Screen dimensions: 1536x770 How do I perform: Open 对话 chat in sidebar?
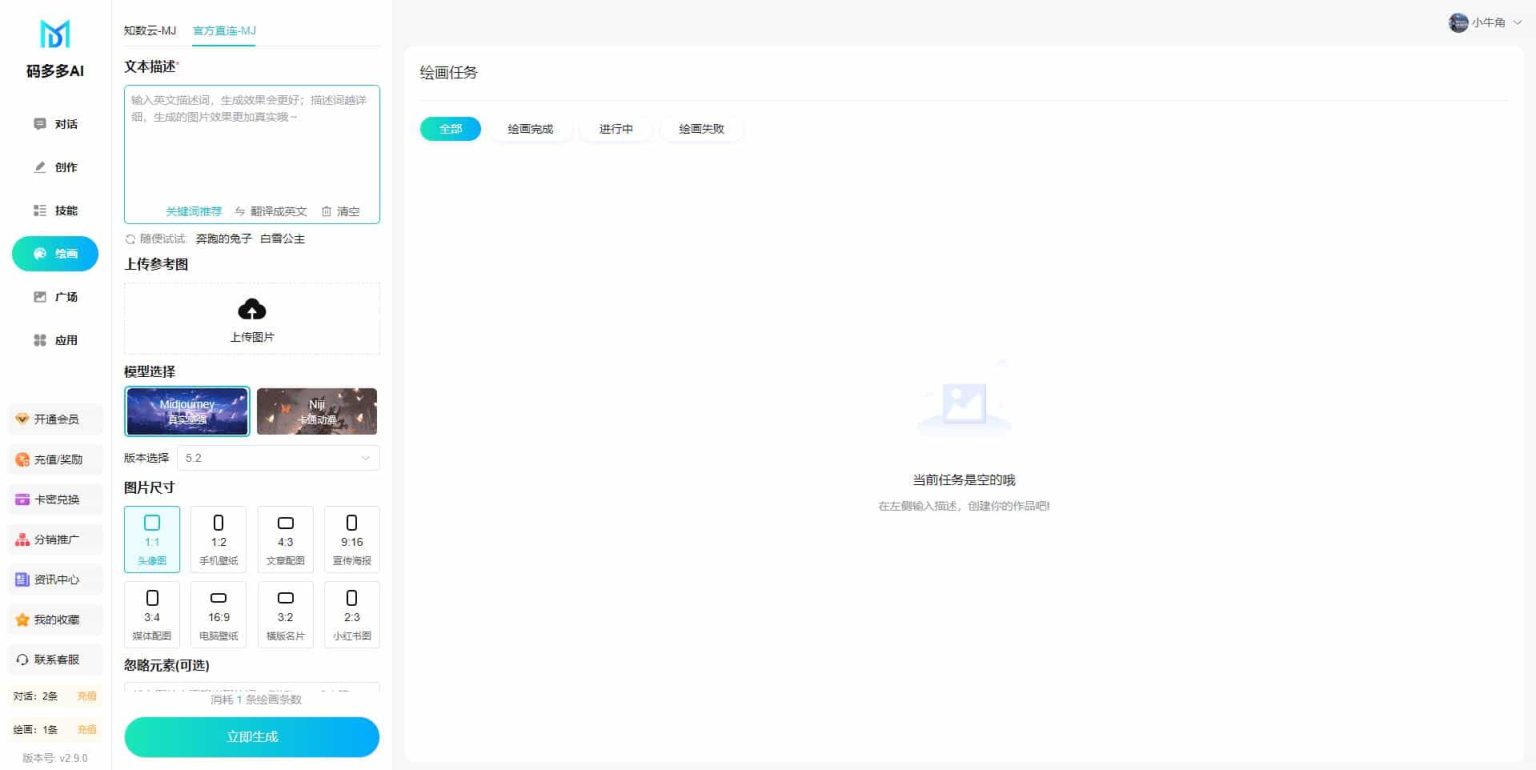(x=55, y=124)
